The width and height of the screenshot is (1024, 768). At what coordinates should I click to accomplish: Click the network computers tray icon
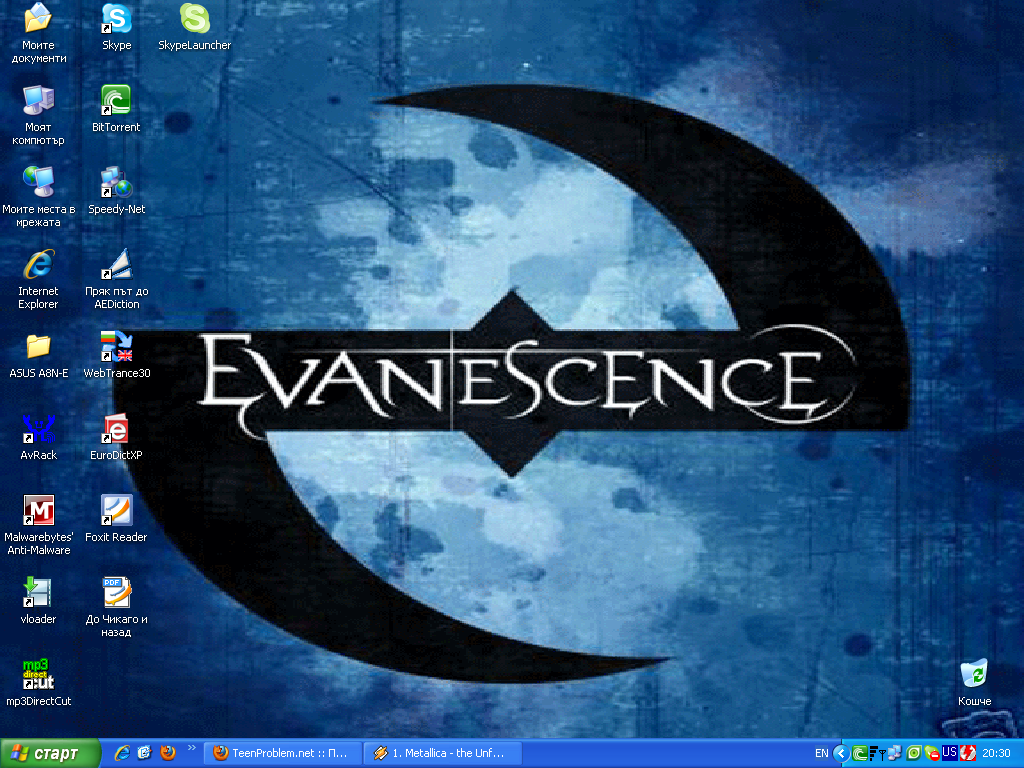(895, 754)
